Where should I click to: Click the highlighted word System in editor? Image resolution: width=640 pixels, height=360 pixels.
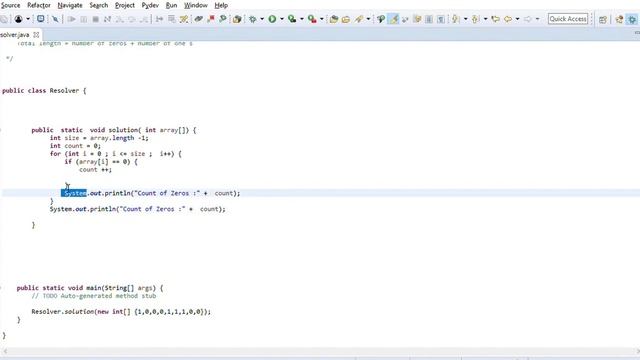[75, 193]
